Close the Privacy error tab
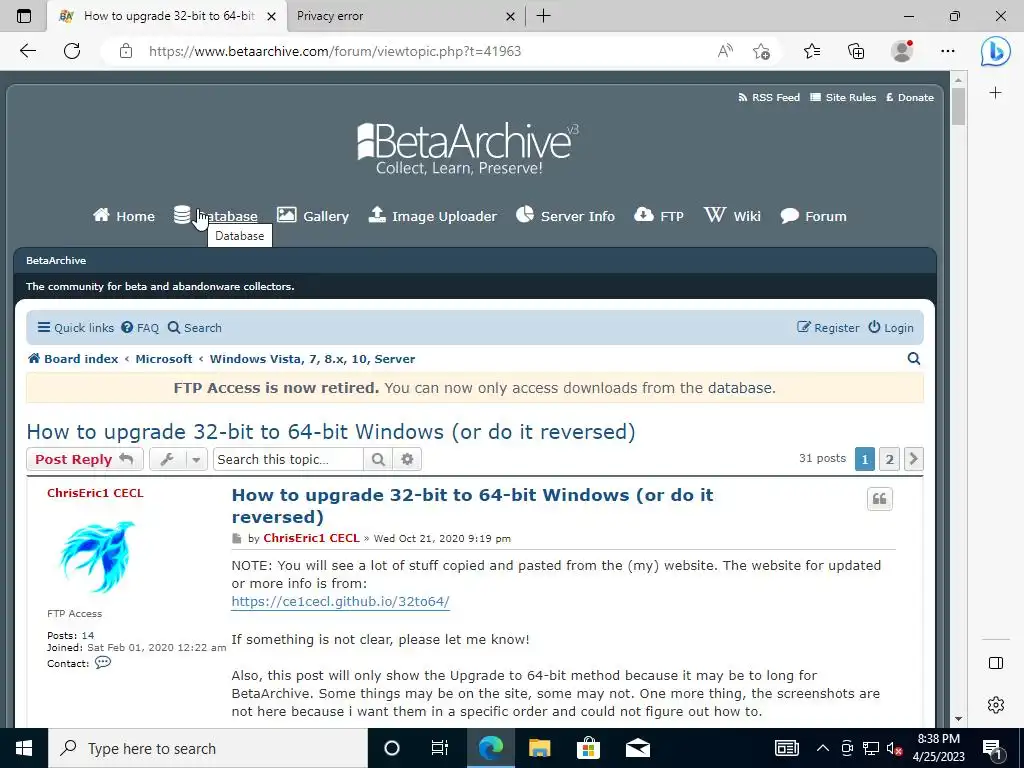The image size is (1024, 768). point(511,16)
